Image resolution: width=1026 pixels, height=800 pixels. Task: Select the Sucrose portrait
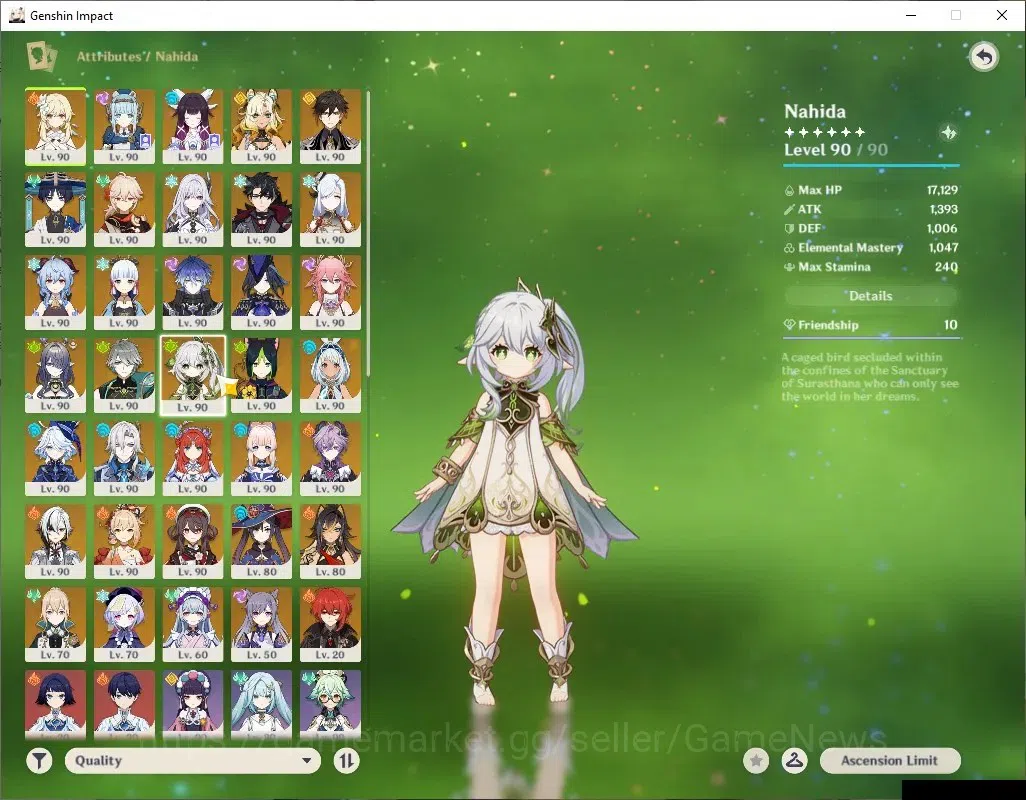click(x=330, y=705)
